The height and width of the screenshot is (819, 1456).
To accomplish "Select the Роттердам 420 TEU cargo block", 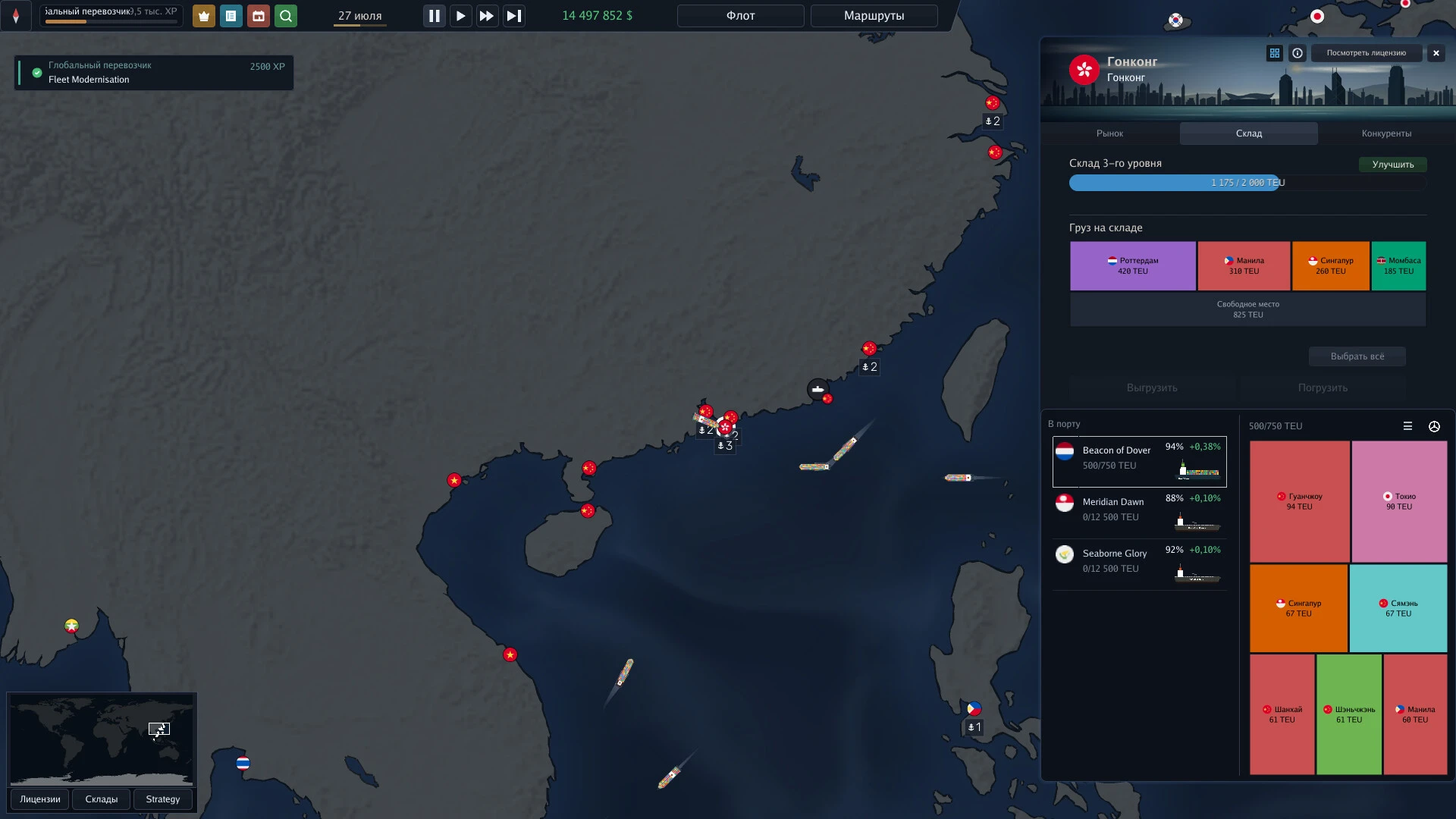I will coord(1133,266).
